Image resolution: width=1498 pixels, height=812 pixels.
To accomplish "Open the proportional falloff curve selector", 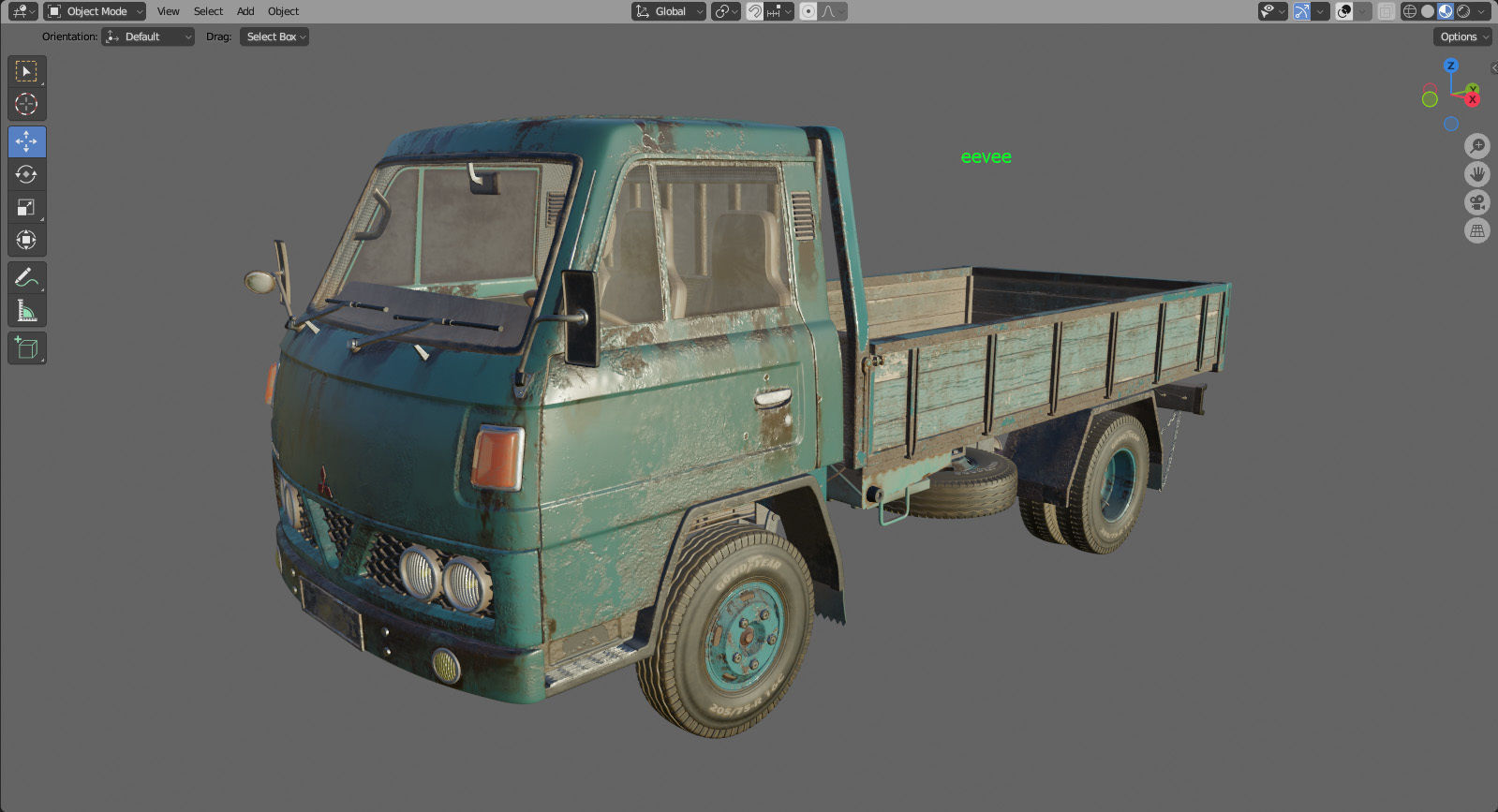I will coord(833,11).
